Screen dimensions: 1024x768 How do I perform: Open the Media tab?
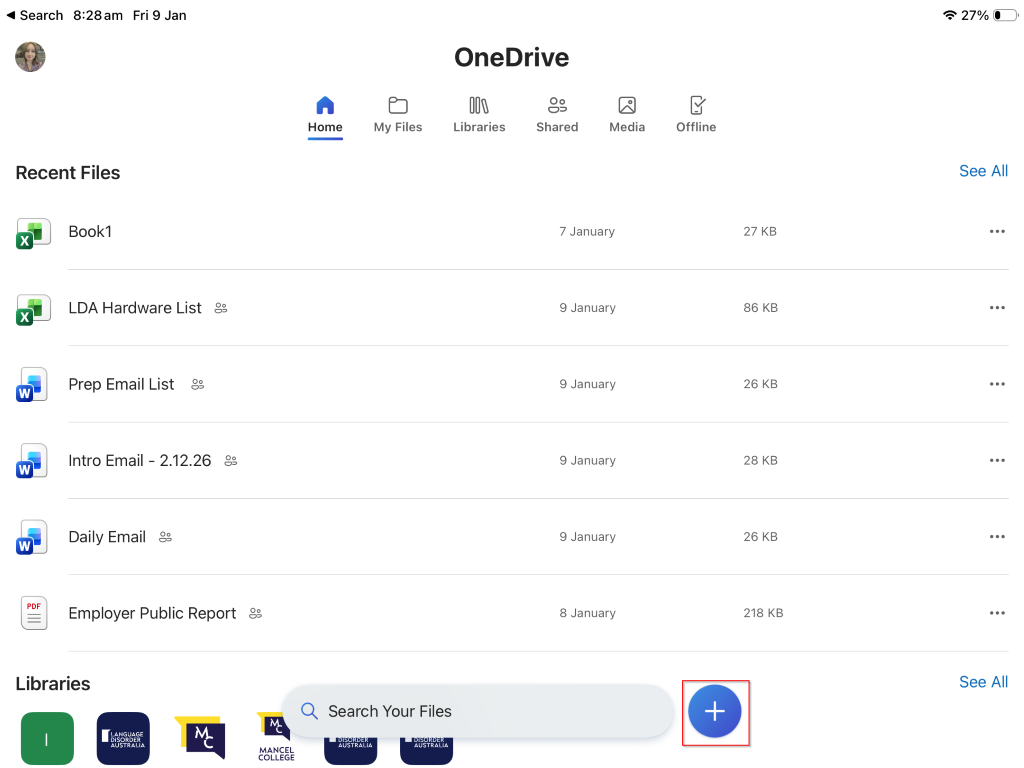(627, 115)
